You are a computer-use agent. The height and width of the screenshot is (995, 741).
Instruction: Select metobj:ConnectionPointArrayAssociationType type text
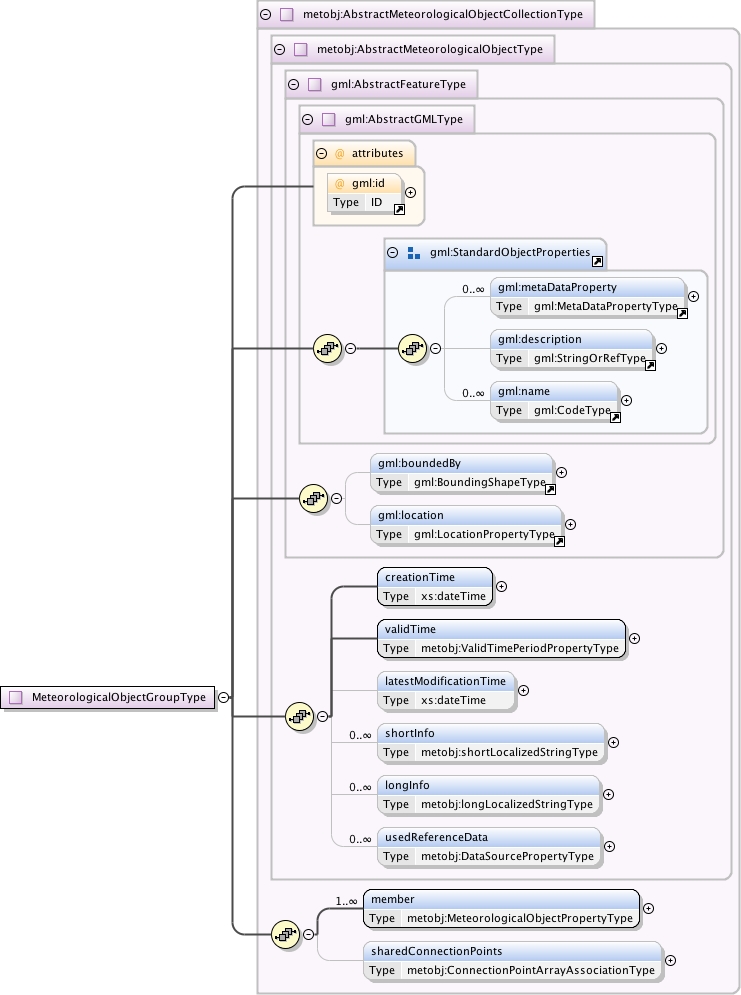[x=531, y=970]
